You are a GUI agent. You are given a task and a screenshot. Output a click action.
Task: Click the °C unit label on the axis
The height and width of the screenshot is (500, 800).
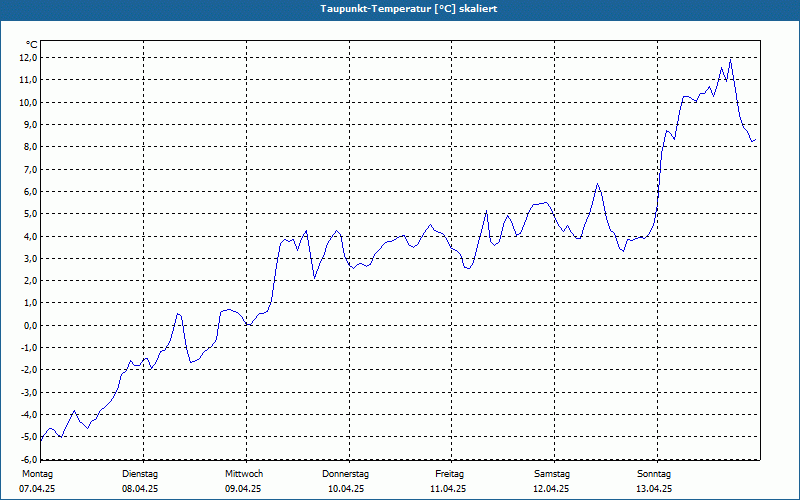pyautogui.click(x=32, y=45)
